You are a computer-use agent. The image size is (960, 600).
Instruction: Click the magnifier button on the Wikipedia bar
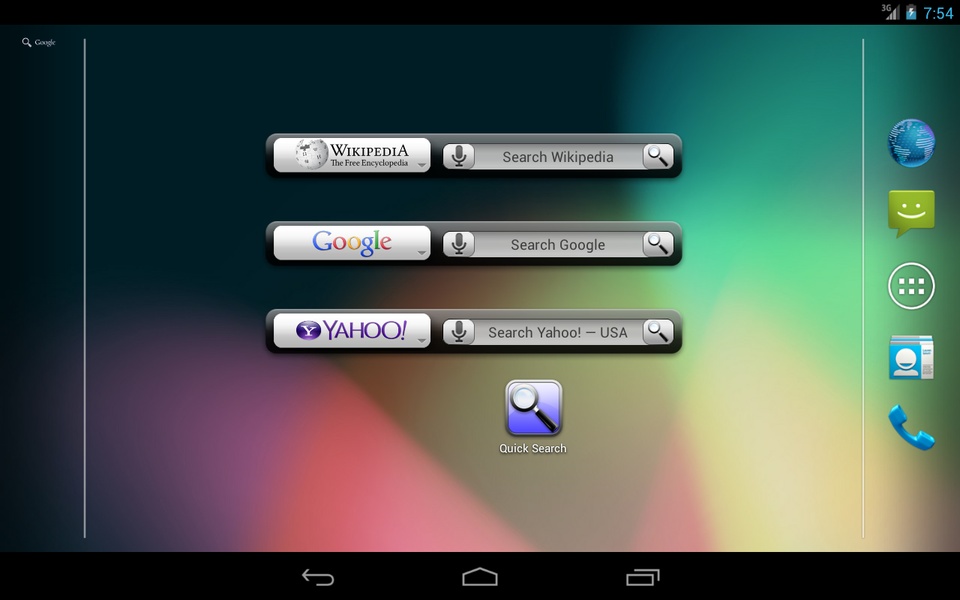coord(658,157)
